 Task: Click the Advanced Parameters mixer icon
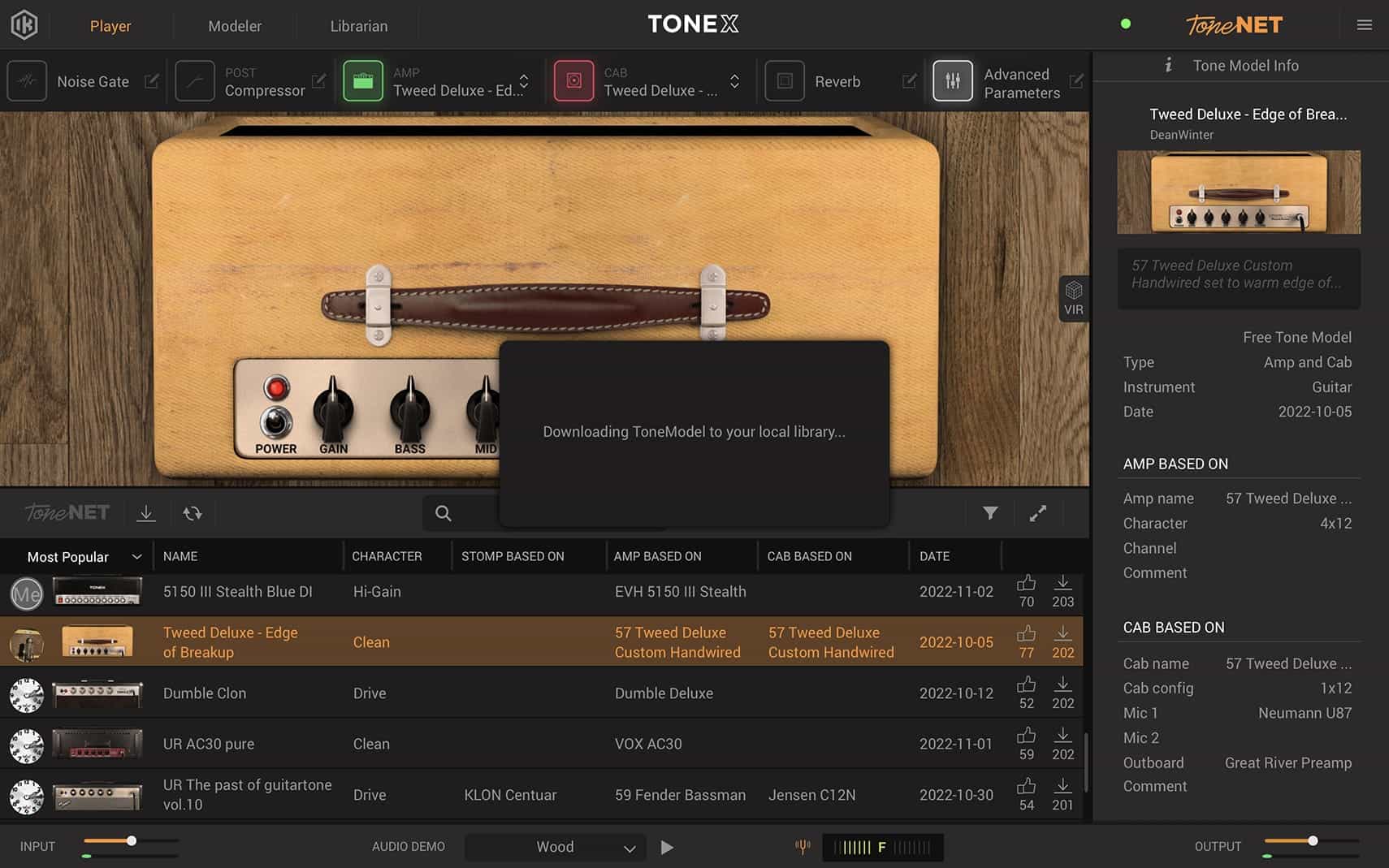tap(952, 81)
